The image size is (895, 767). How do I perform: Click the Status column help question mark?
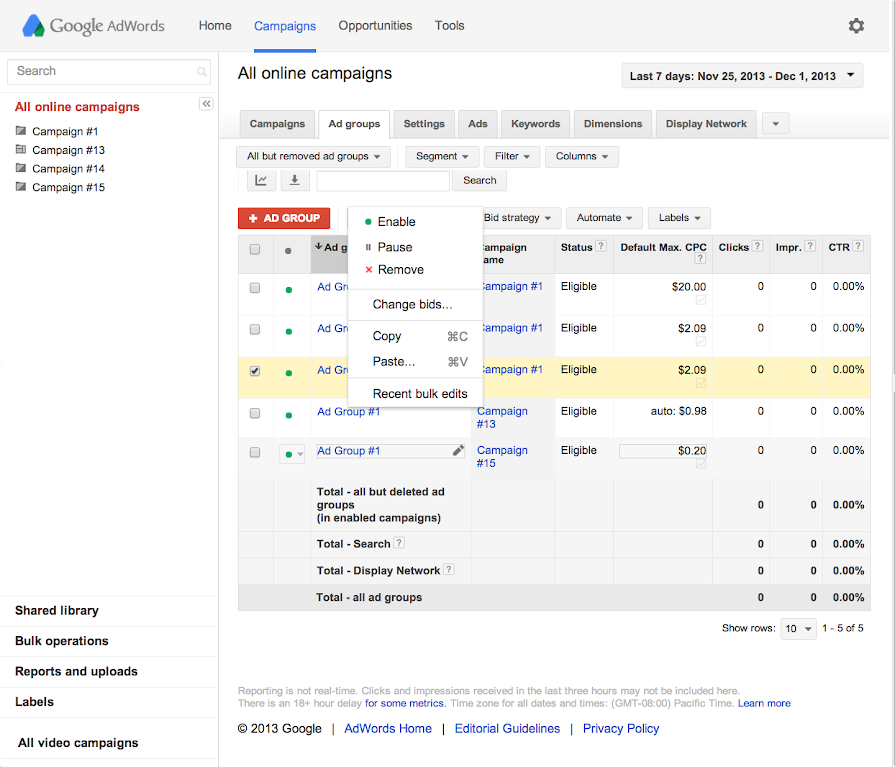tap(601, 247)
